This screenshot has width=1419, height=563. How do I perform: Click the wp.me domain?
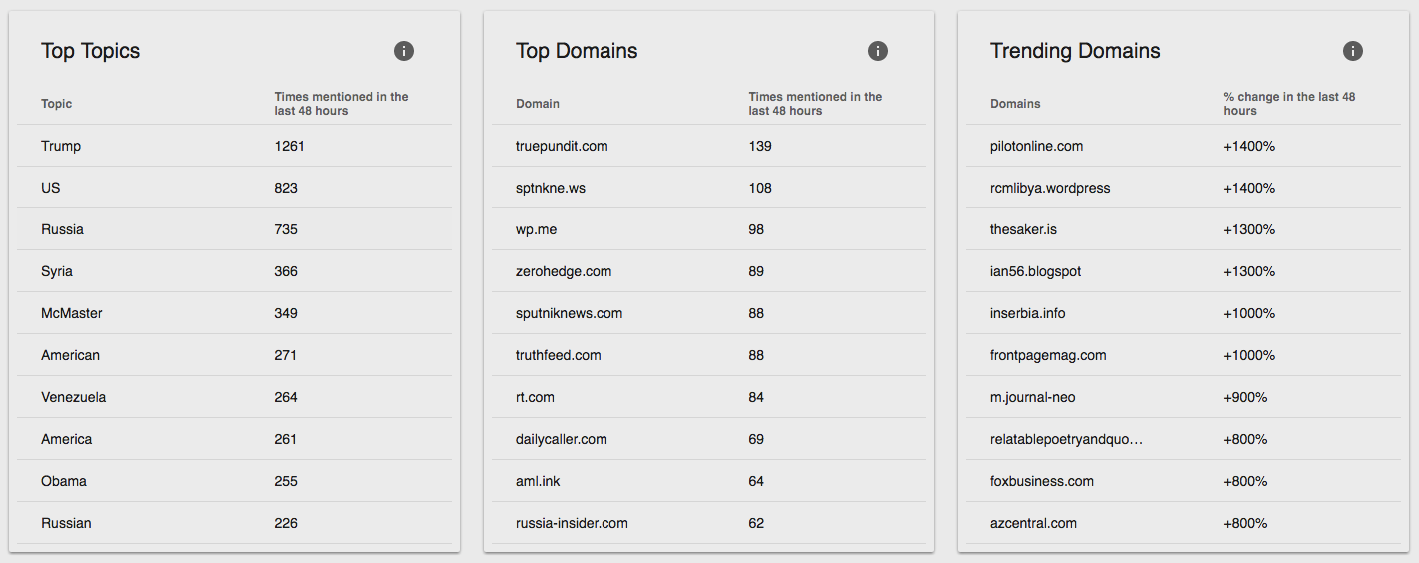[x=537, y=229]
